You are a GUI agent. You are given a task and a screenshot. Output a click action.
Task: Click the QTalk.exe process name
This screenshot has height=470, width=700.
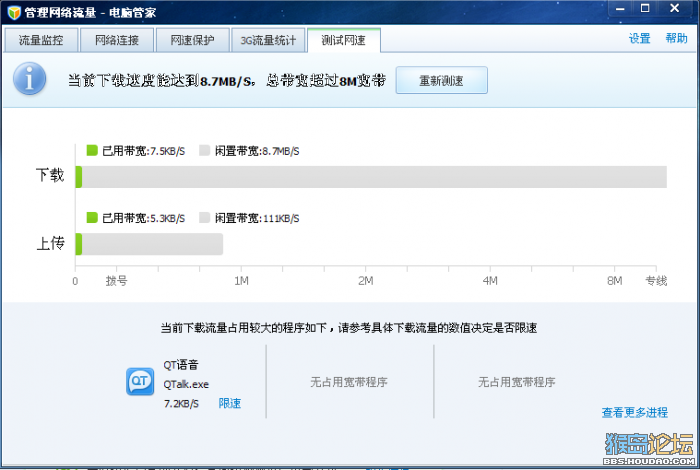coord(186,384)
